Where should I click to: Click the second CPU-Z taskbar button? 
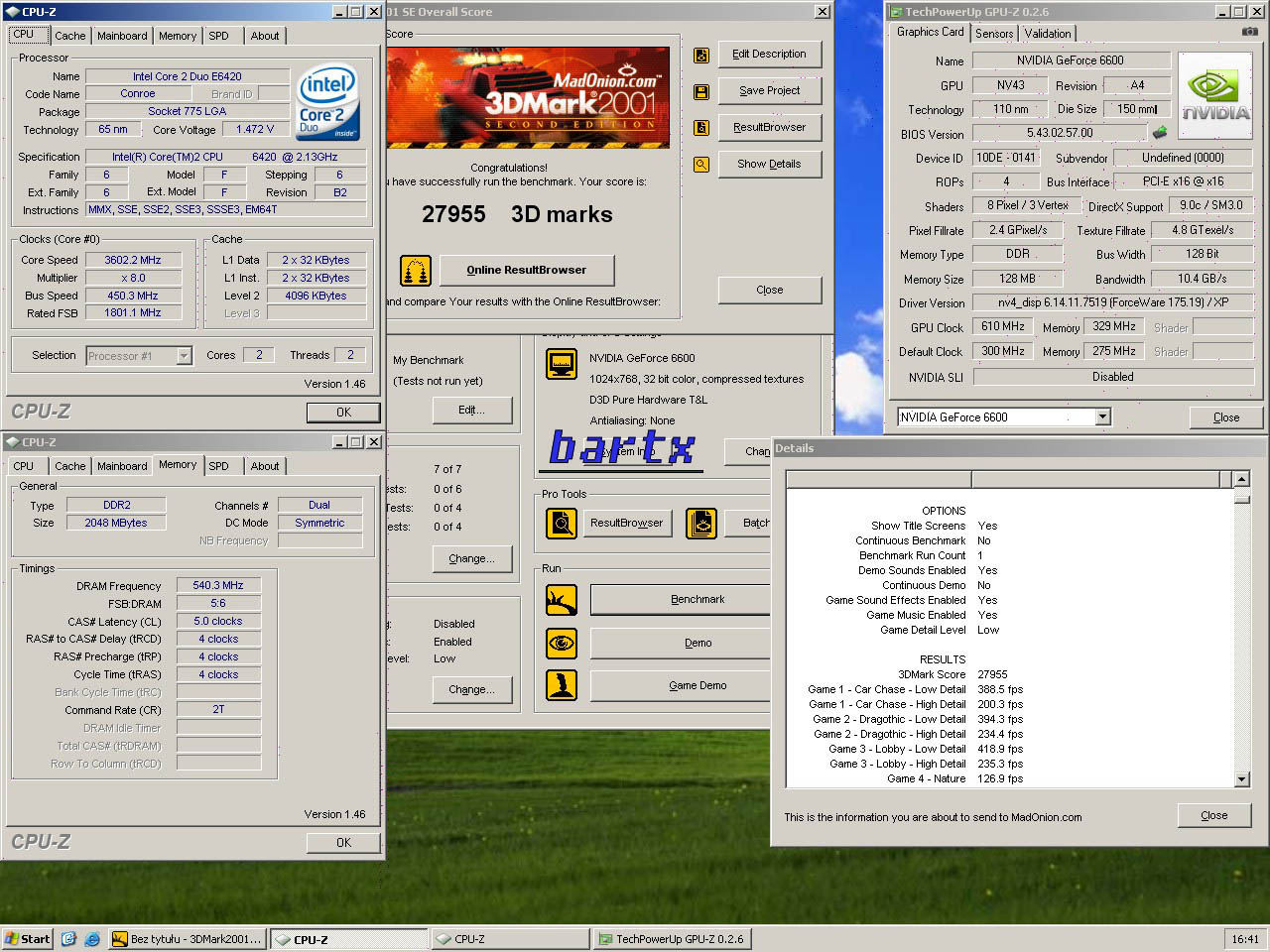[510, 939]
